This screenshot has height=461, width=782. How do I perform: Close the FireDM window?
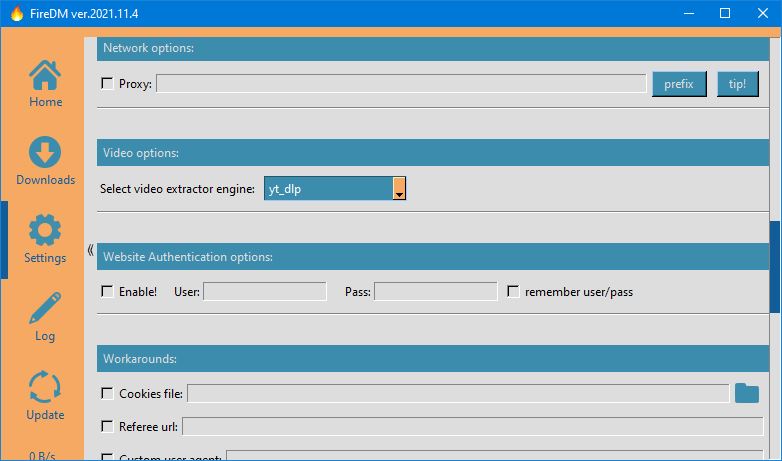(763, 13)
